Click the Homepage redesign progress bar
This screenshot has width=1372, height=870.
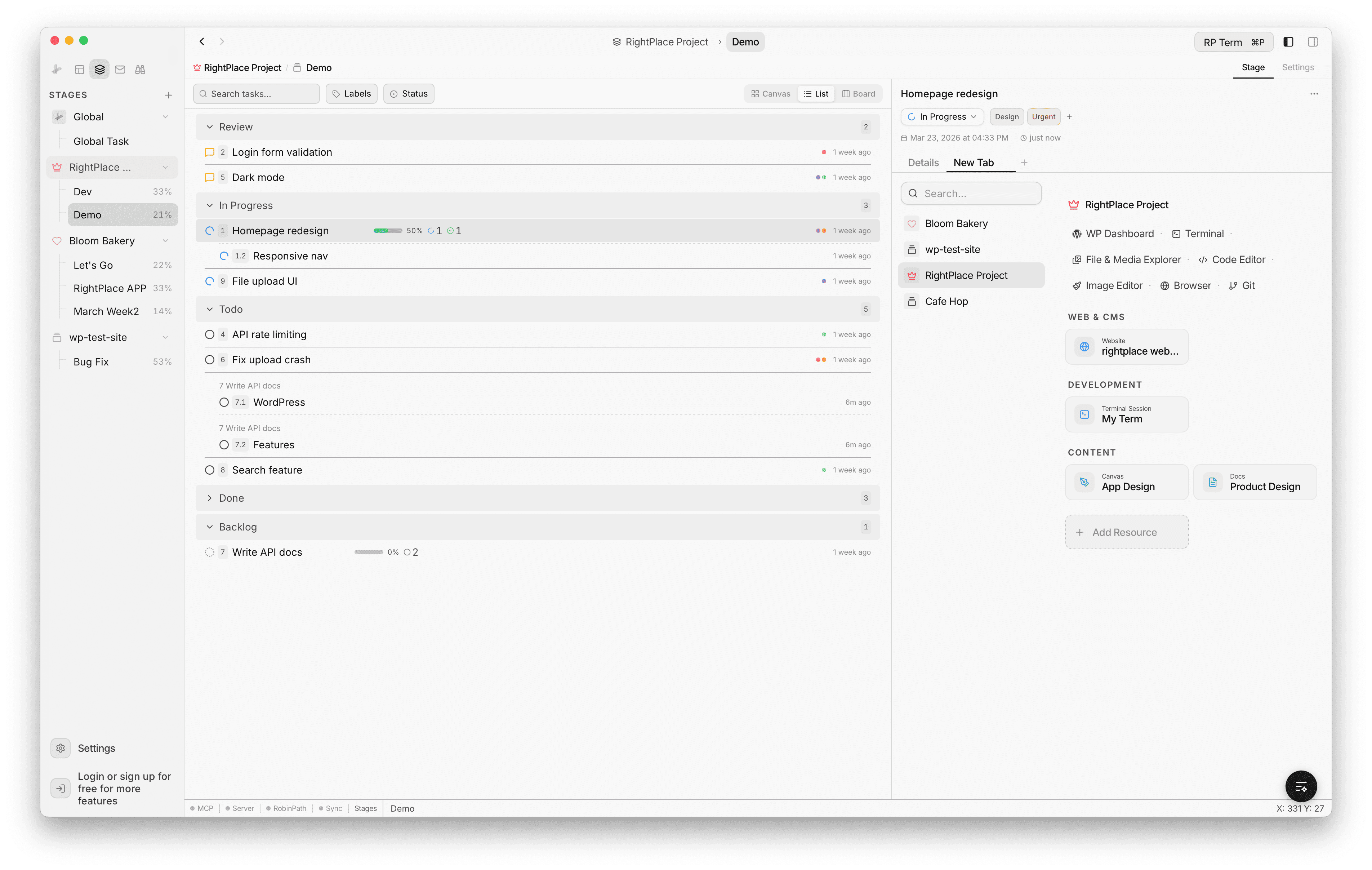(x=388, y=230)
